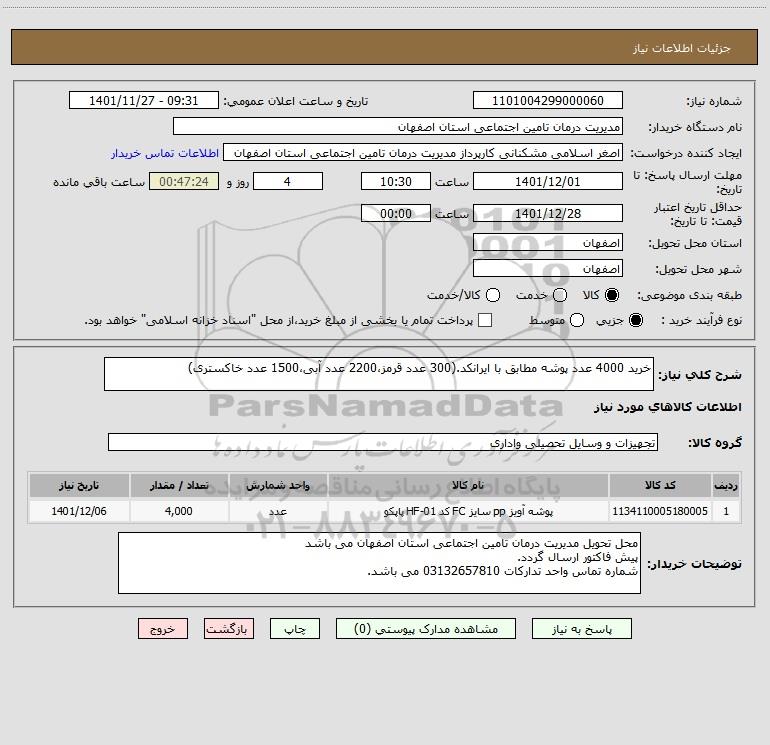Click the نام کالا column header
The height and width of the screenshot is (745, 770).
(x=468, y=485)
